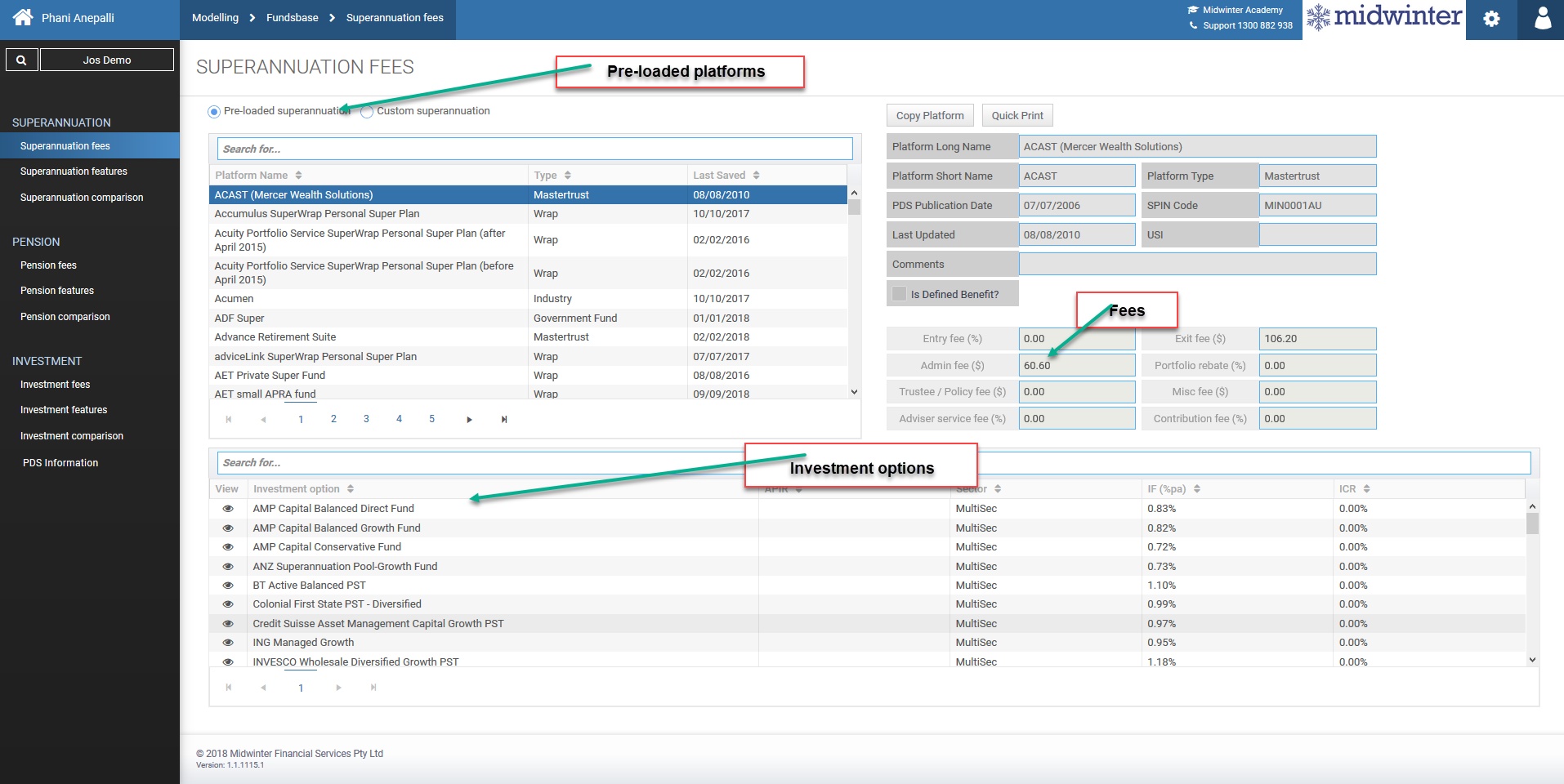Select Pre-loaded superannuation radio button
Viewport: 1564px width, 784px height.
coord(214,111)
